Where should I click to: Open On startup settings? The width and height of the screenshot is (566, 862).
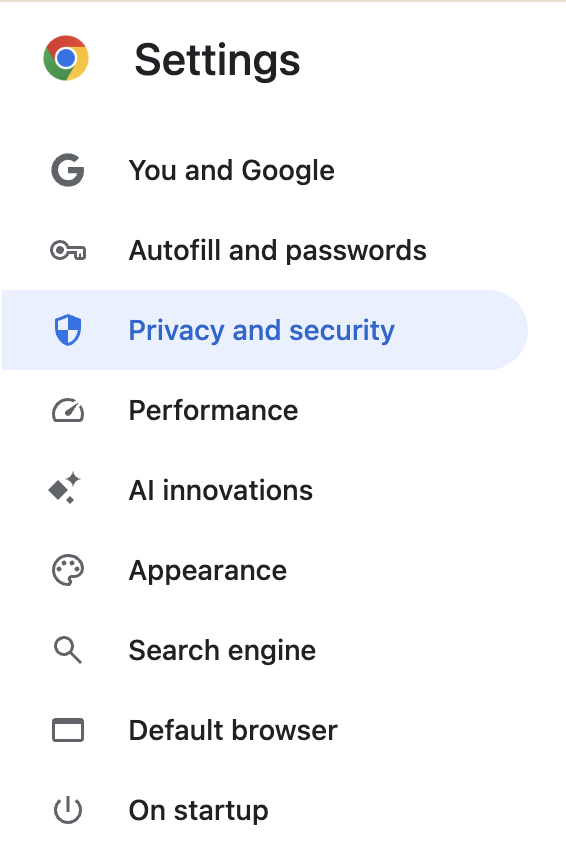point(265,810)
